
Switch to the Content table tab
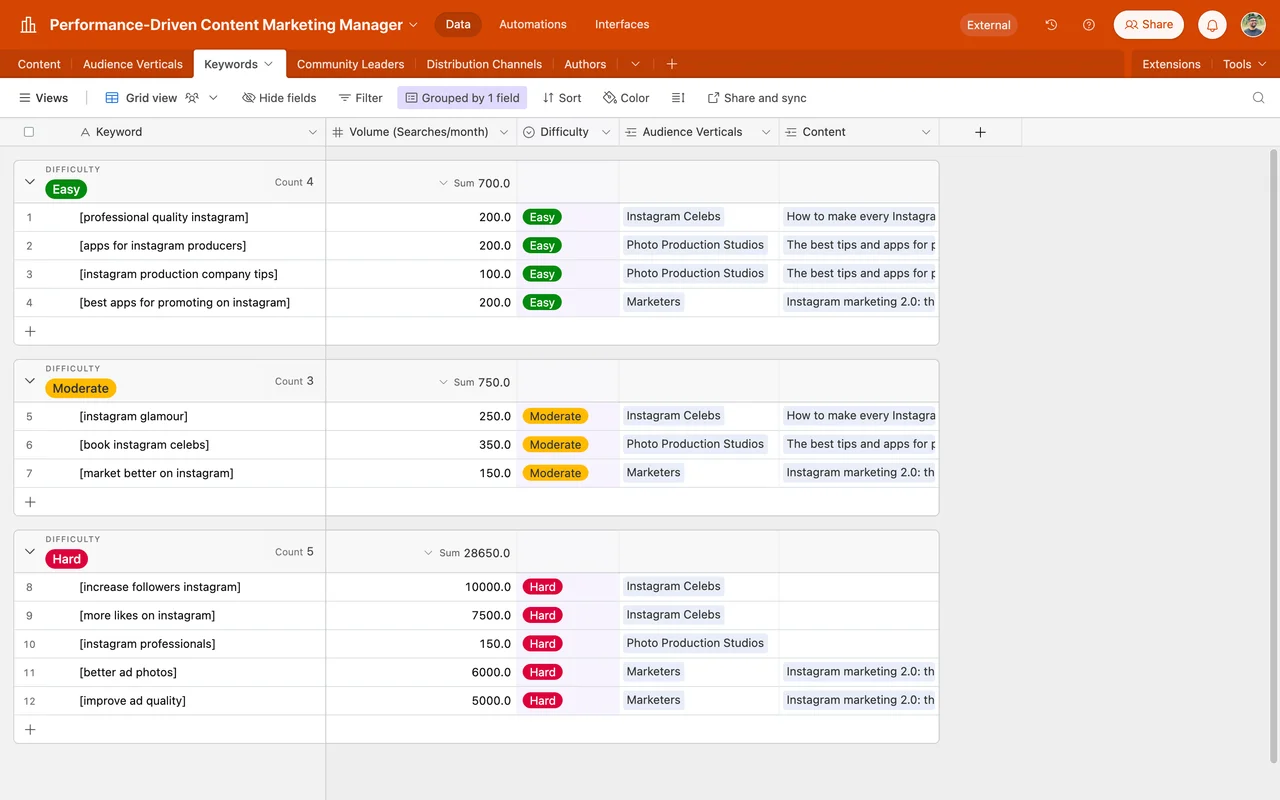(x=39, y=64)
